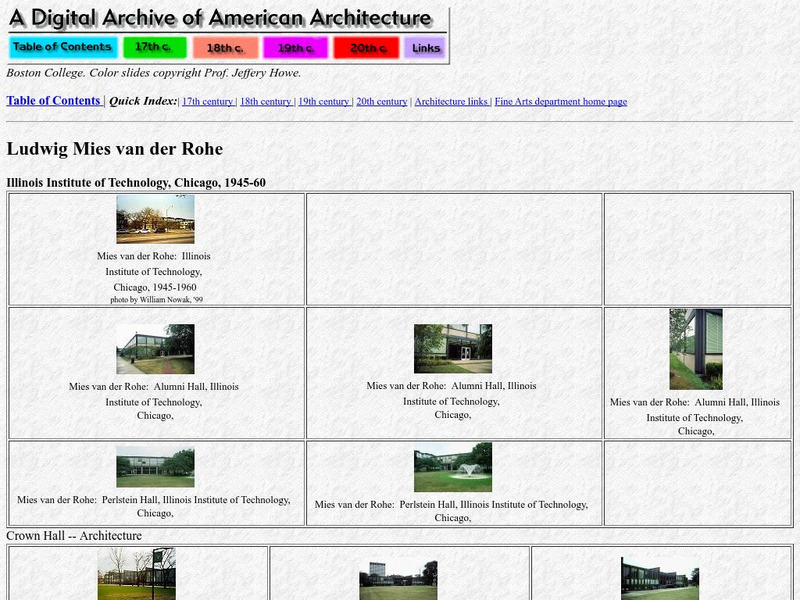Click the cyan Table of Contents banner button

(63, 47)
